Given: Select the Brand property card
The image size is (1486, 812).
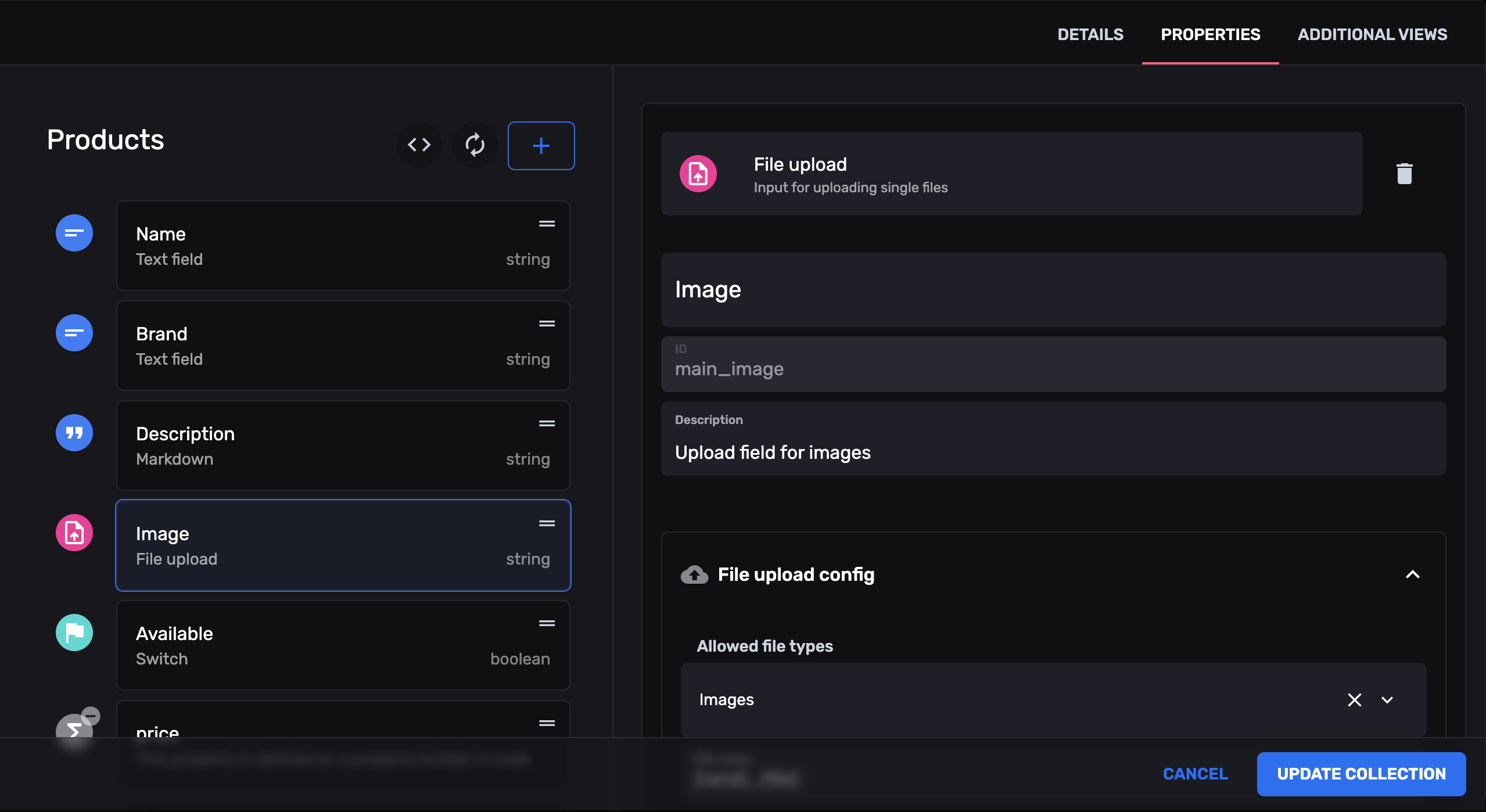Looking at the screenshot, I should click(343, 345).
